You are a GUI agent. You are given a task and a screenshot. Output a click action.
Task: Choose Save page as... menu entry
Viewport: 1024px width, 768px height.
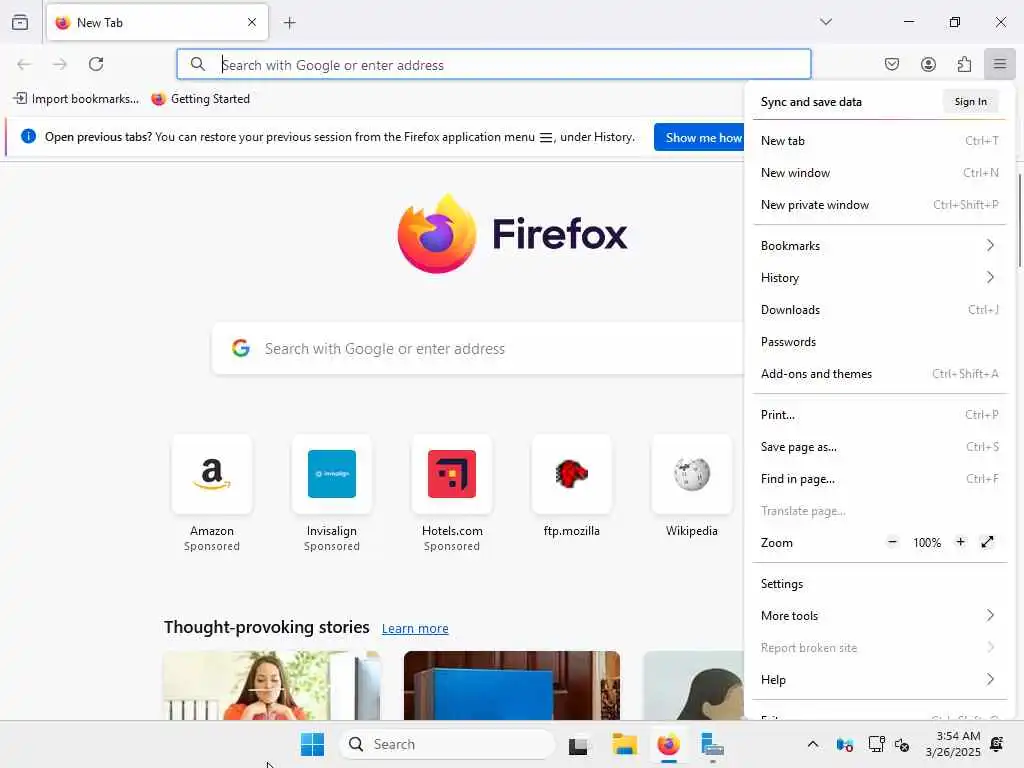click(879, 447)
